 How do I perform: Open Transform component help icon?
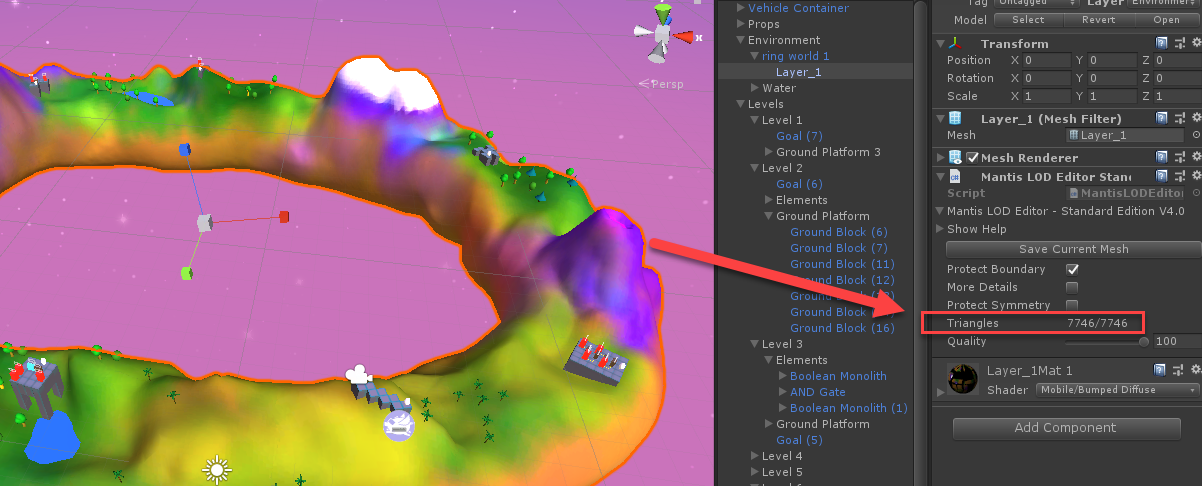1161,43
